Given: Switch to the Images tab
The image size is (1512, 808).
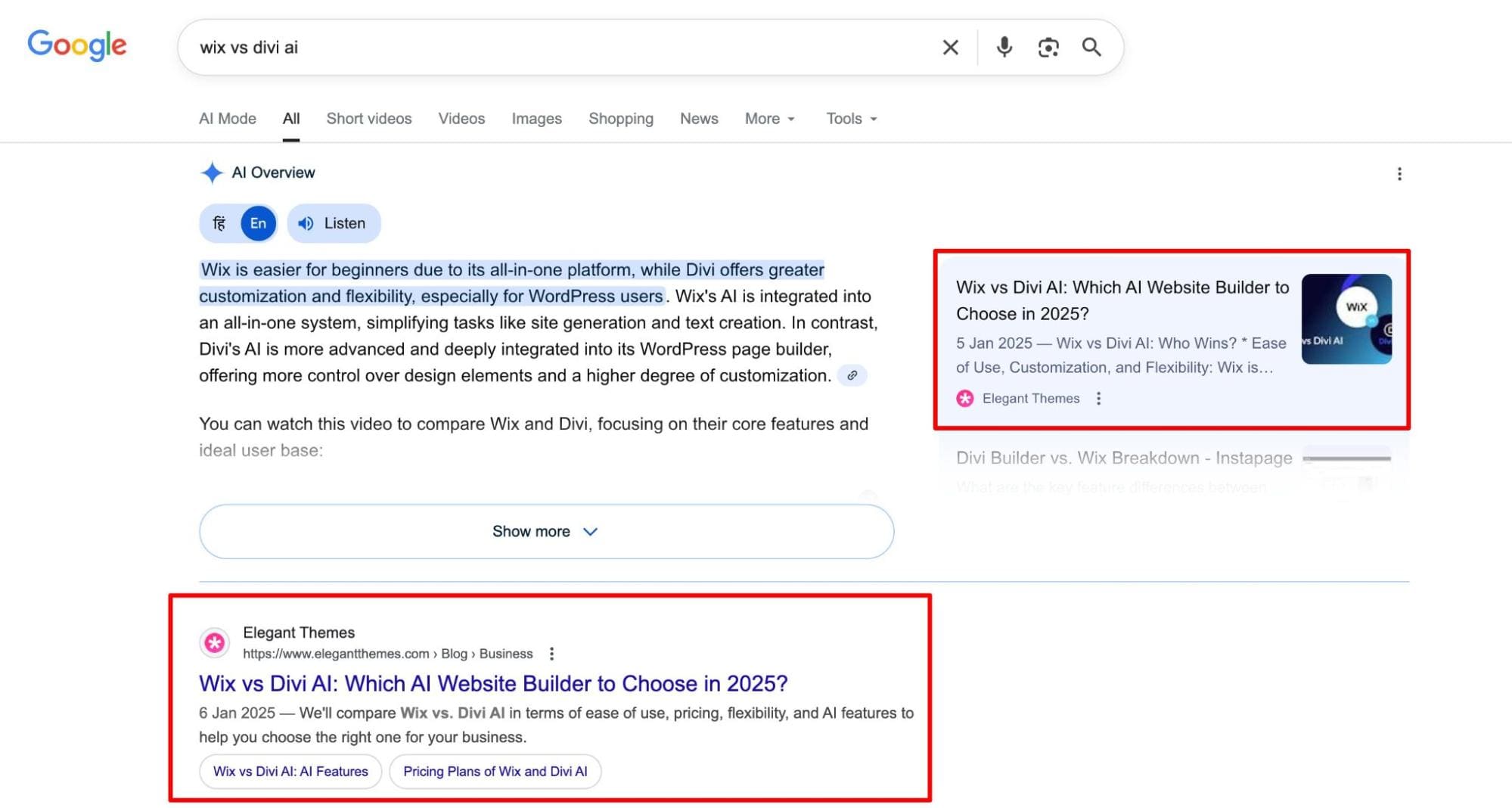Looking at the screenshot, I should coord(536,119).
